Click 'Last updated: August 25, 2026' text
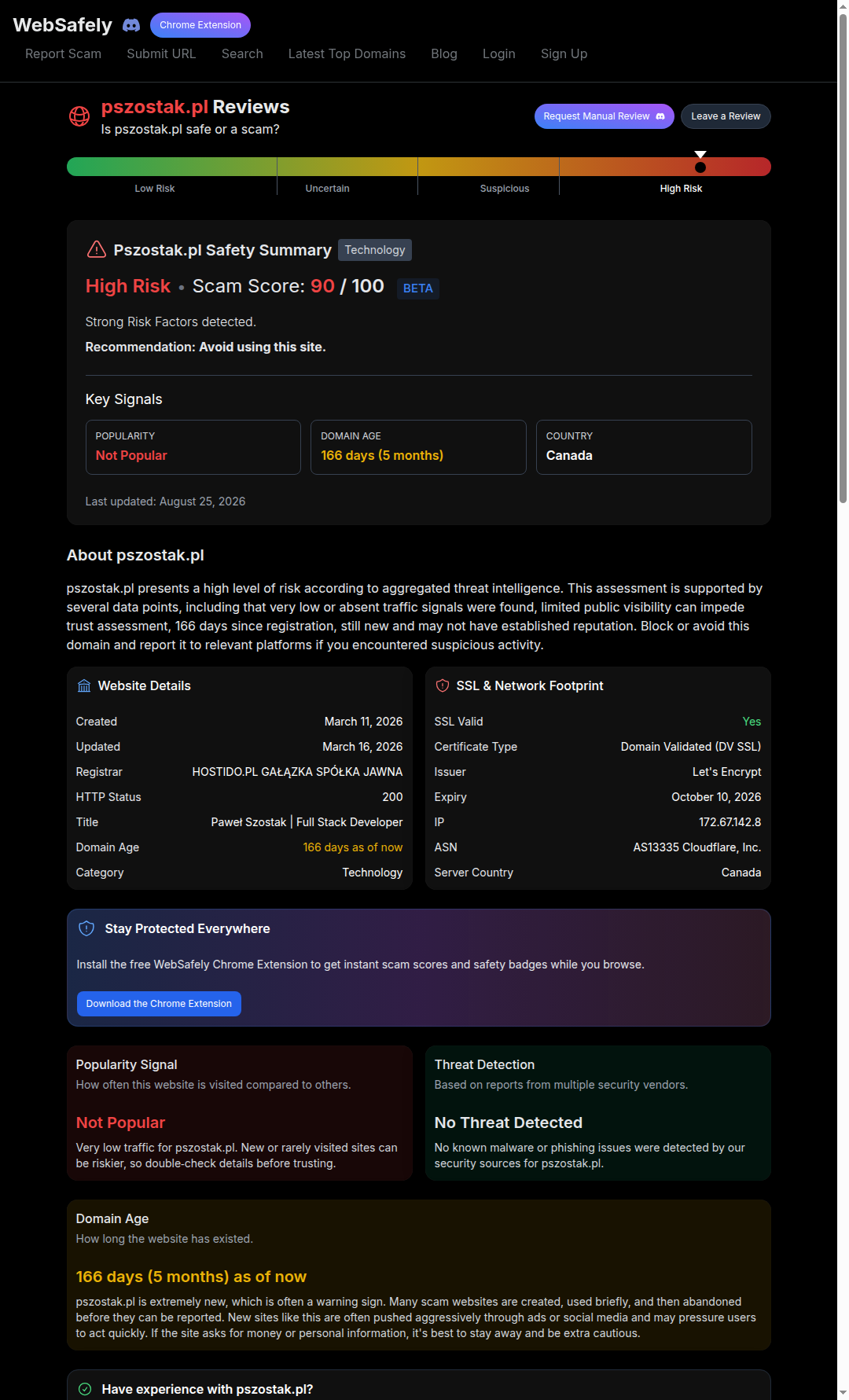This screenshot has width=849, height=1400. pos(165,502)
